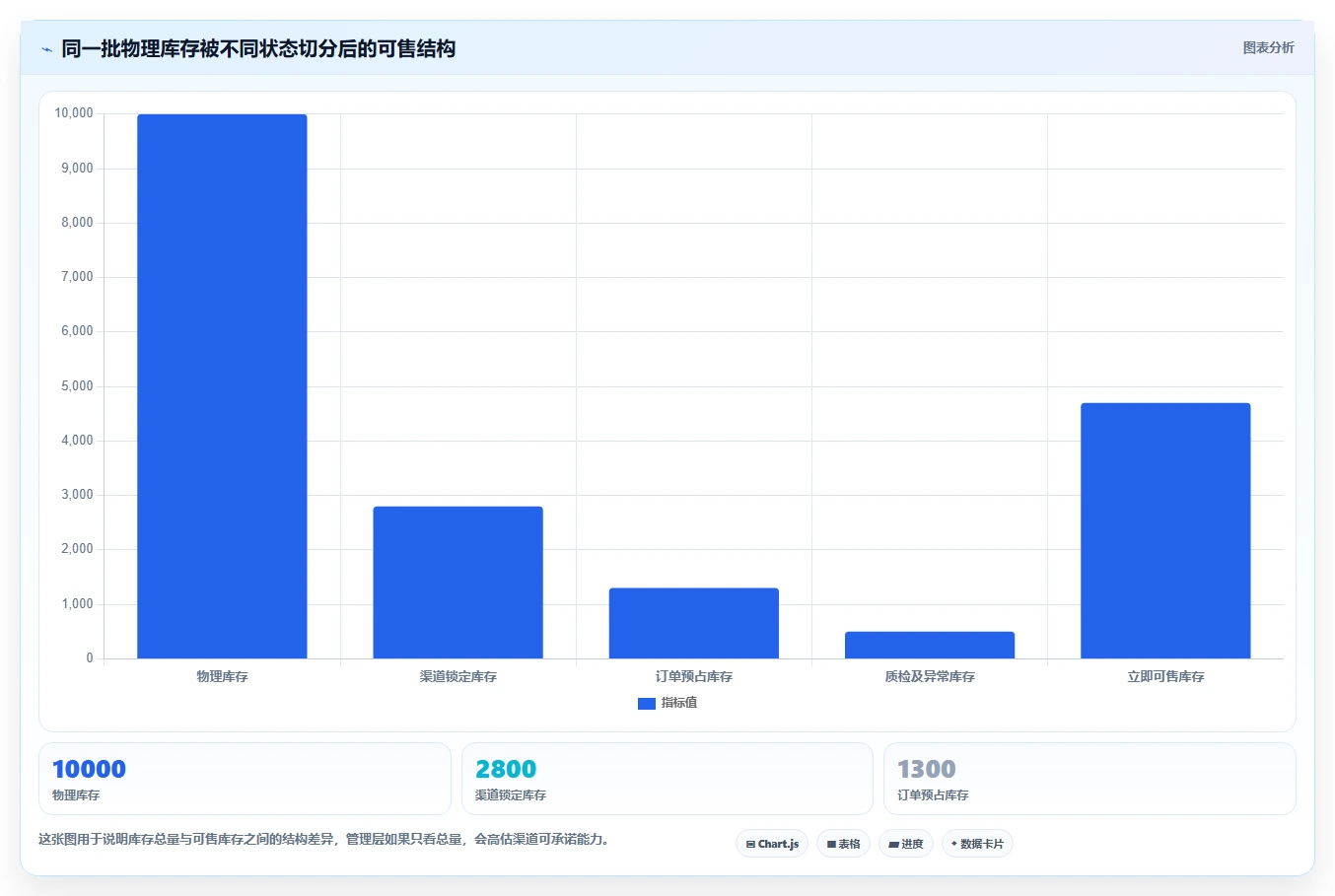
Task: Click the 10,000 y-axis tick label
Action: click(x=74, y=113)
